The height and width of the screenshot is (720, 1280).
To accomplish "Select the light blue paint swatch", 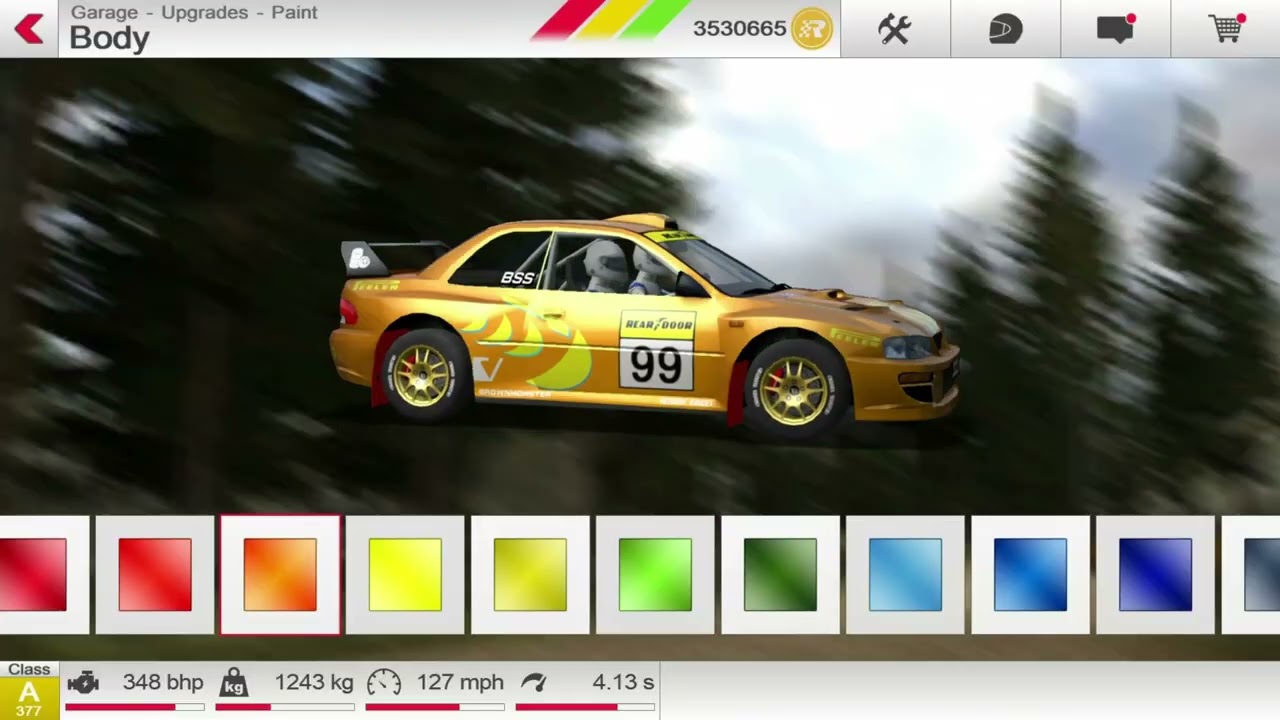I will click(x=905, y=573).
